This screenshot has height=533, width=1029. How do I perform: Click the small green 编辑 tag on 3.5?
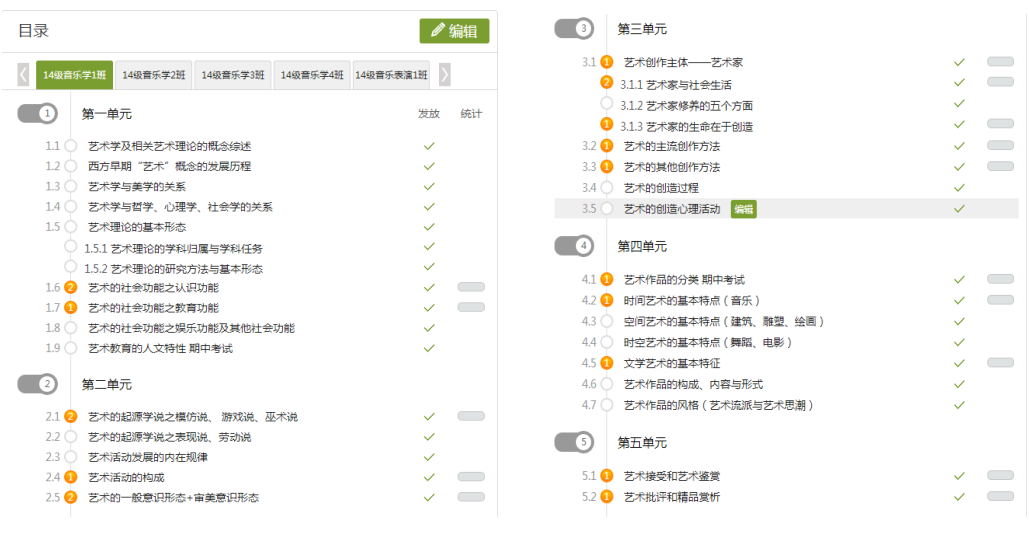click(x=743, y=209)
